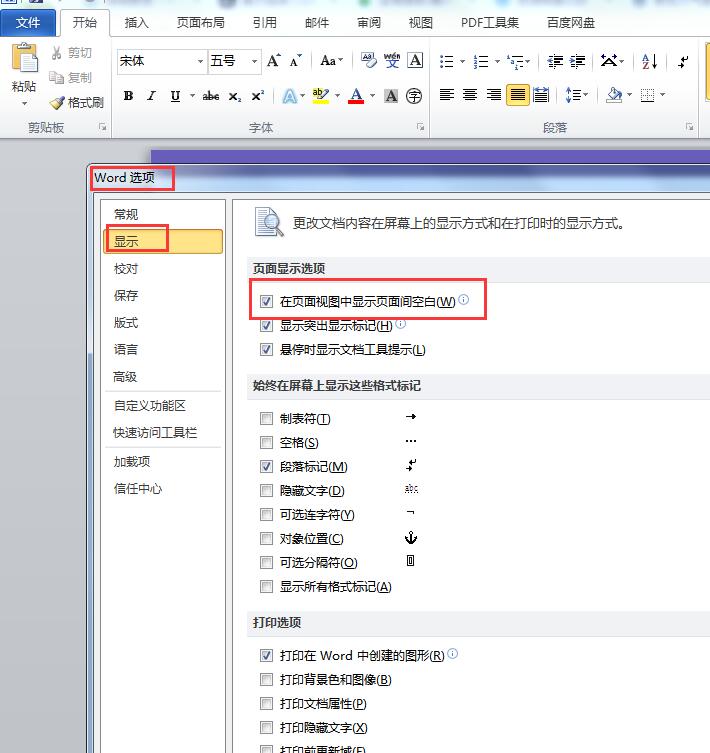This screenshot has height=753, width=710.
Task: Click the red font color swatch button
Action: 355,96
